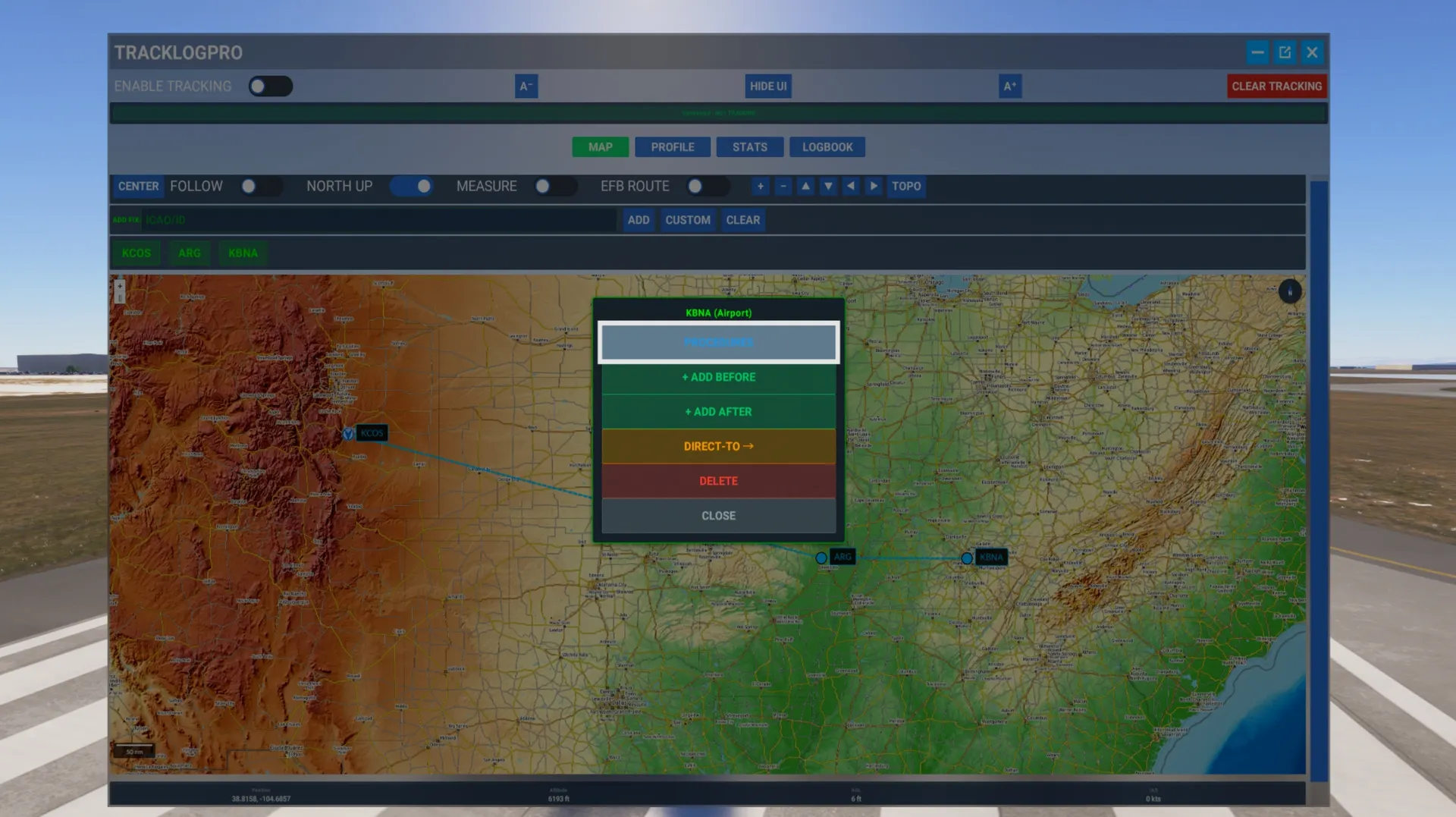Disable the North Up toggle
Image resolution: width=1456 pixels, height=817 pixels.
[x=412, y=186]
